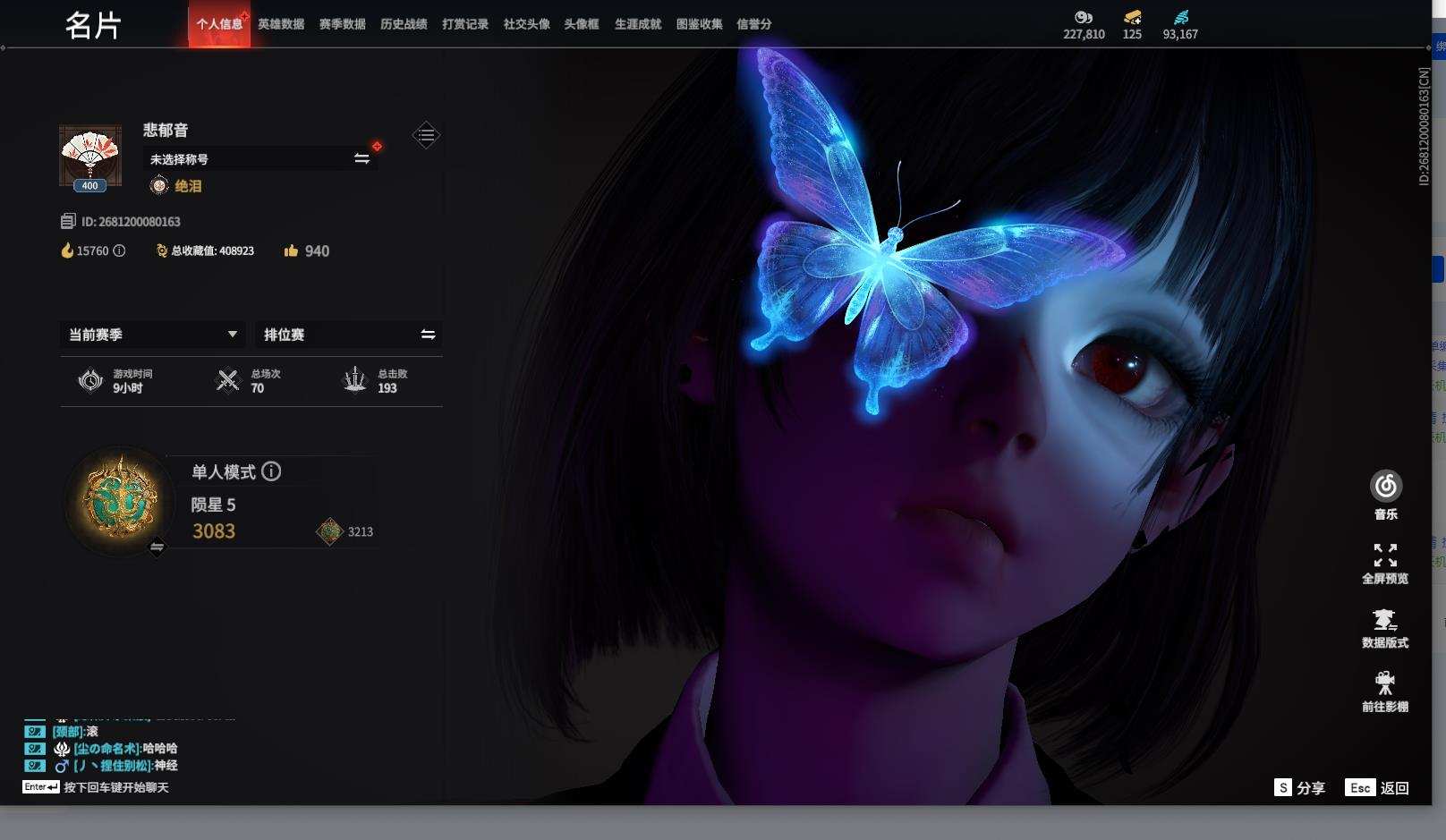Click the flame emblem before 尘の命名术 in chat
The height and width of the screenshot is (840, 1446).
click(x=62, y=748)
